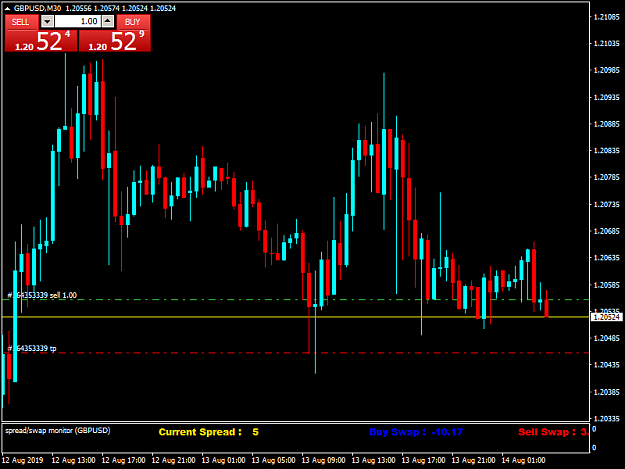The width and height of the screenshot is (625, 469).
Task: Click the sell price 1.20 52 4 tile
Action: tap(41, 41)
